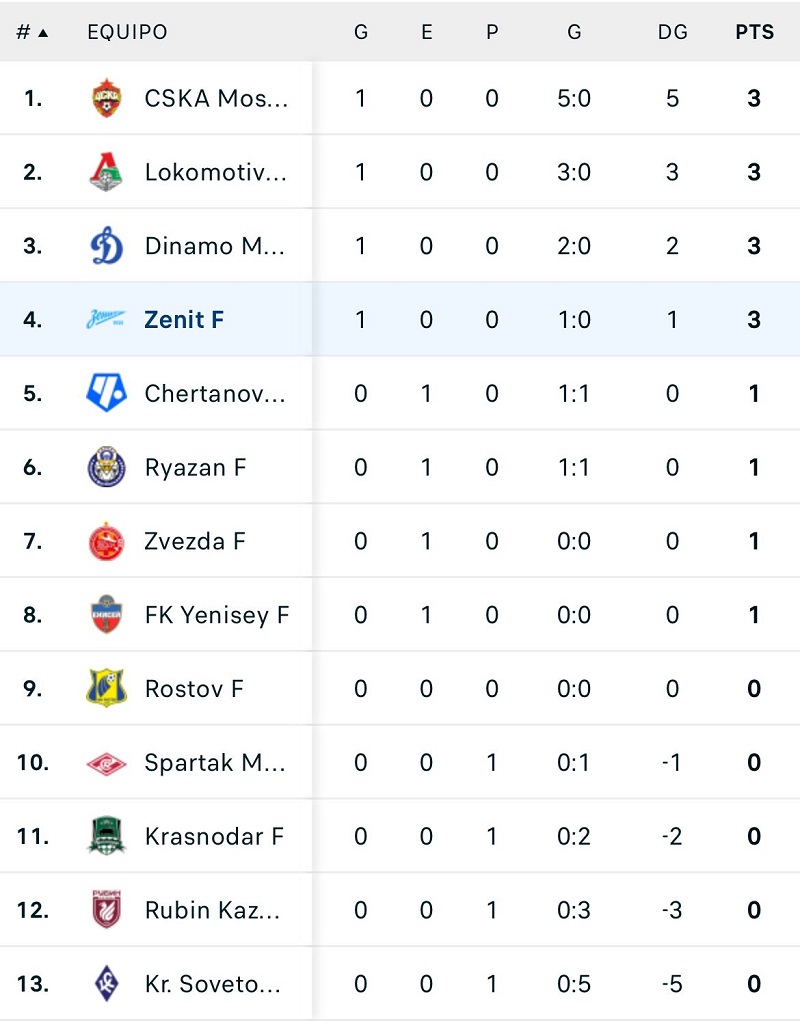Click the CSKA Moscow club crest
The image size is (800, 1023).
click(x=106, y=98)
